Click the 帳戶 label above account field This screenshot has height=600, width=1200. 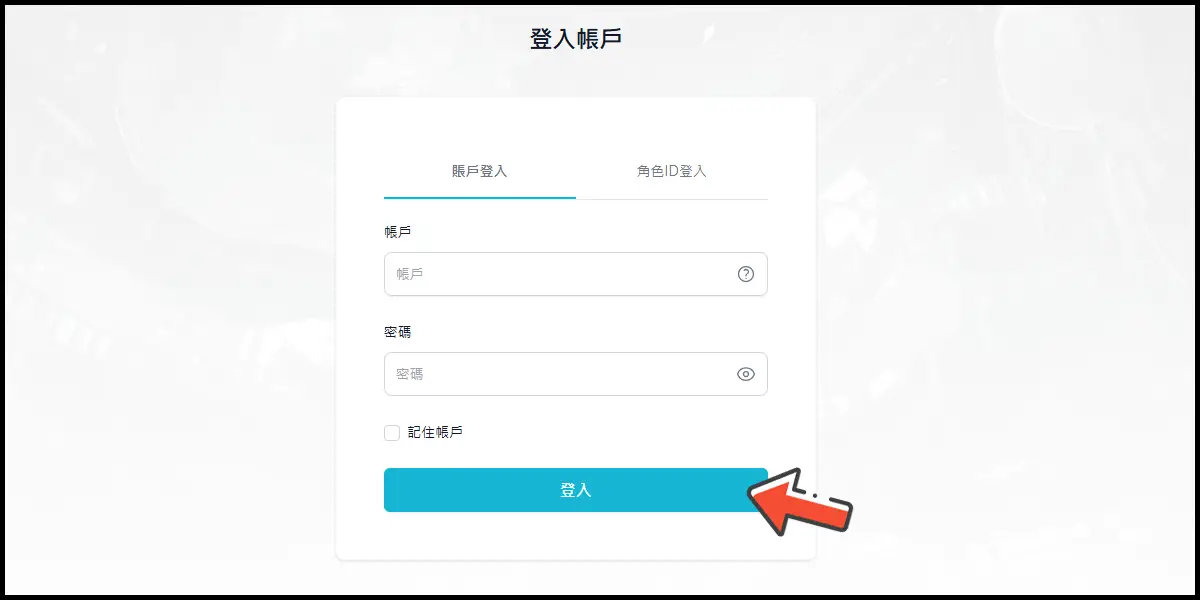click(x=397, y=232)
